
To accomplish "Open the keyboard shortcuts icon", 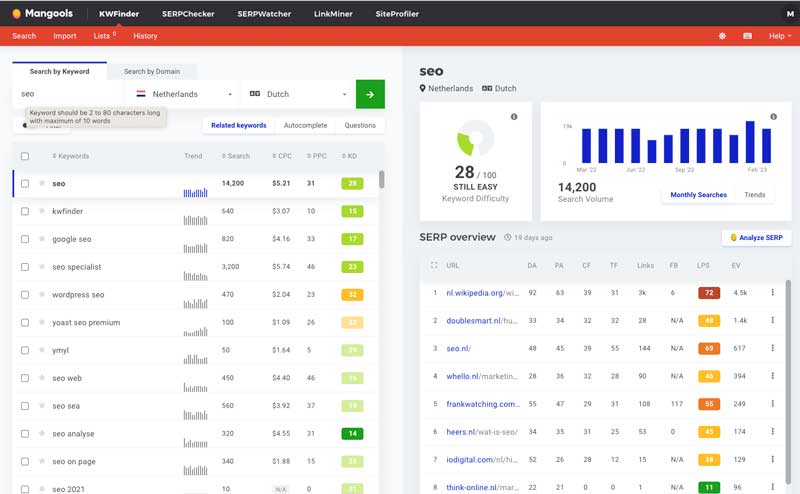I will 747,36.
